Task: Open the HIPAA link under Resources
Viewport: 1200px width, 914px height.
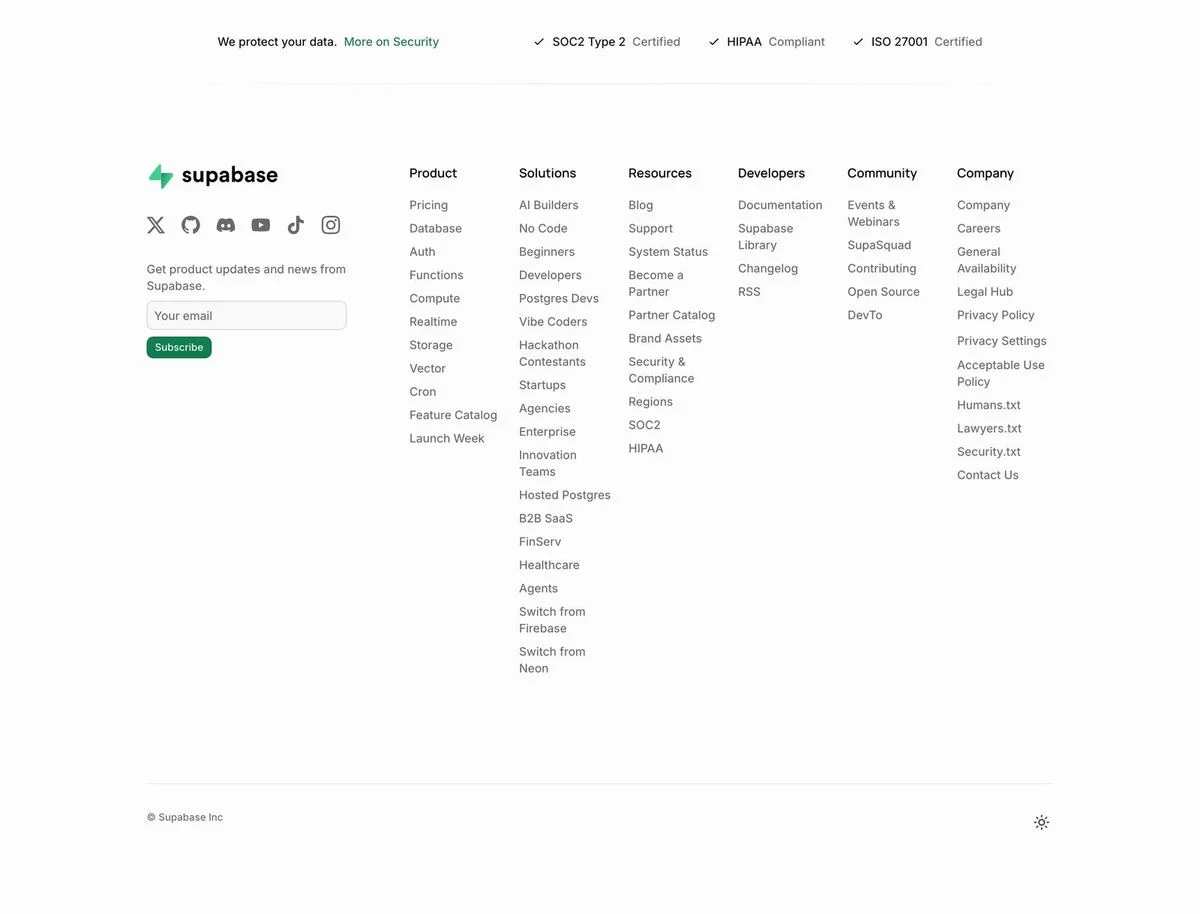Action: (x=645, y=448)
